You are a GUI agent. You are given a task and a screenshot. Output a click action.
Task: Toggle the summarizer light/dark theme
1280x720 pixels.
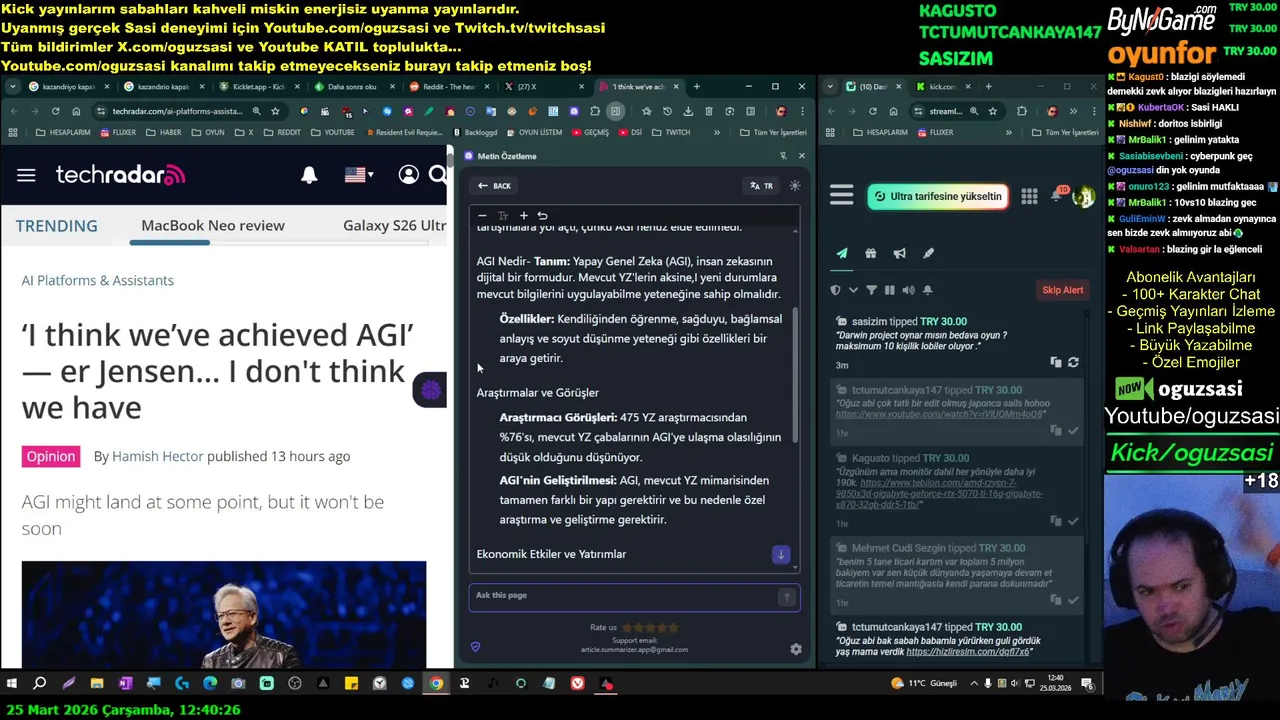pos(795,186)
